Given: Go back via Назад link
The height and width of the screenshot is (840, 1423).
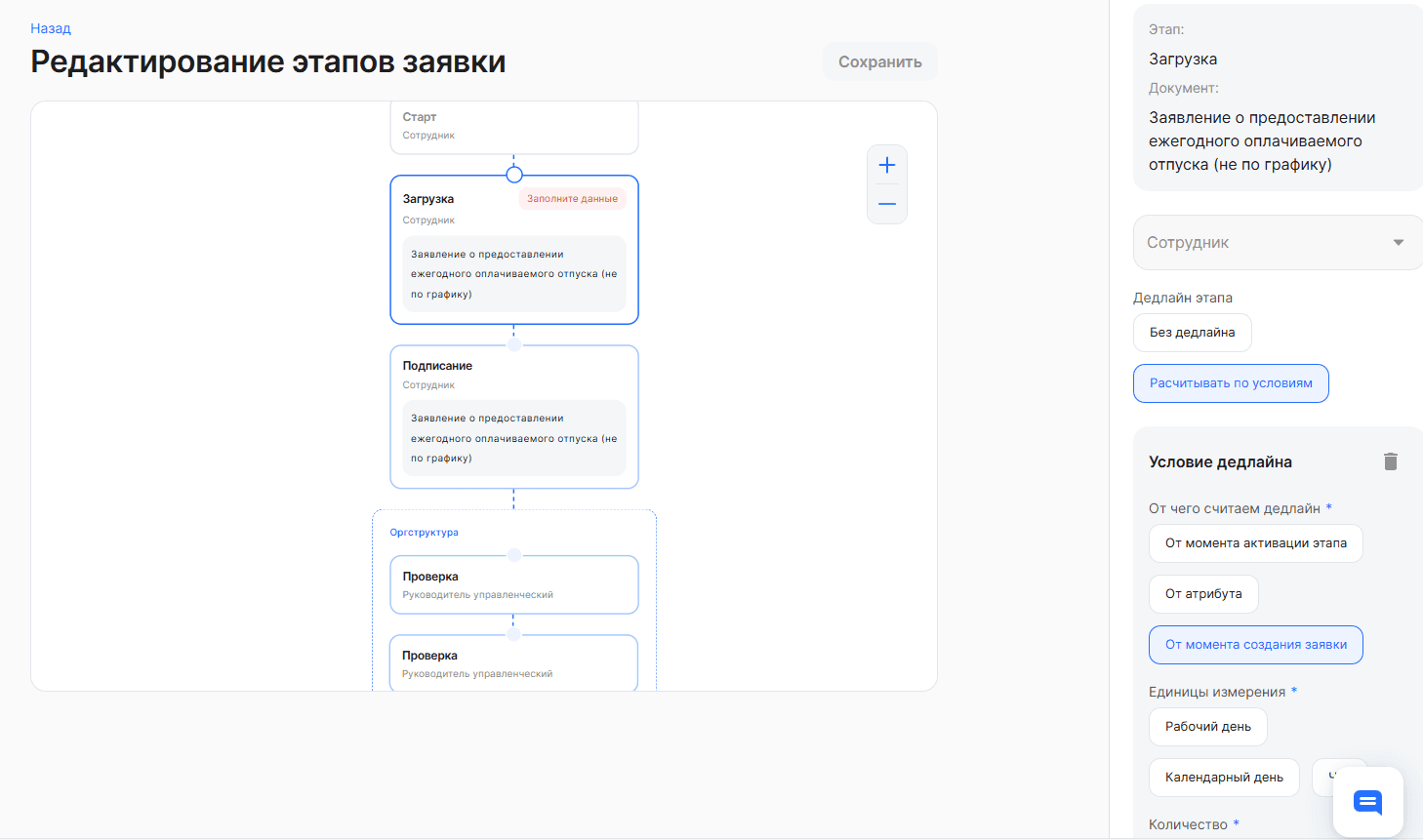Looking at the screenshot, I should click(51, 28).
